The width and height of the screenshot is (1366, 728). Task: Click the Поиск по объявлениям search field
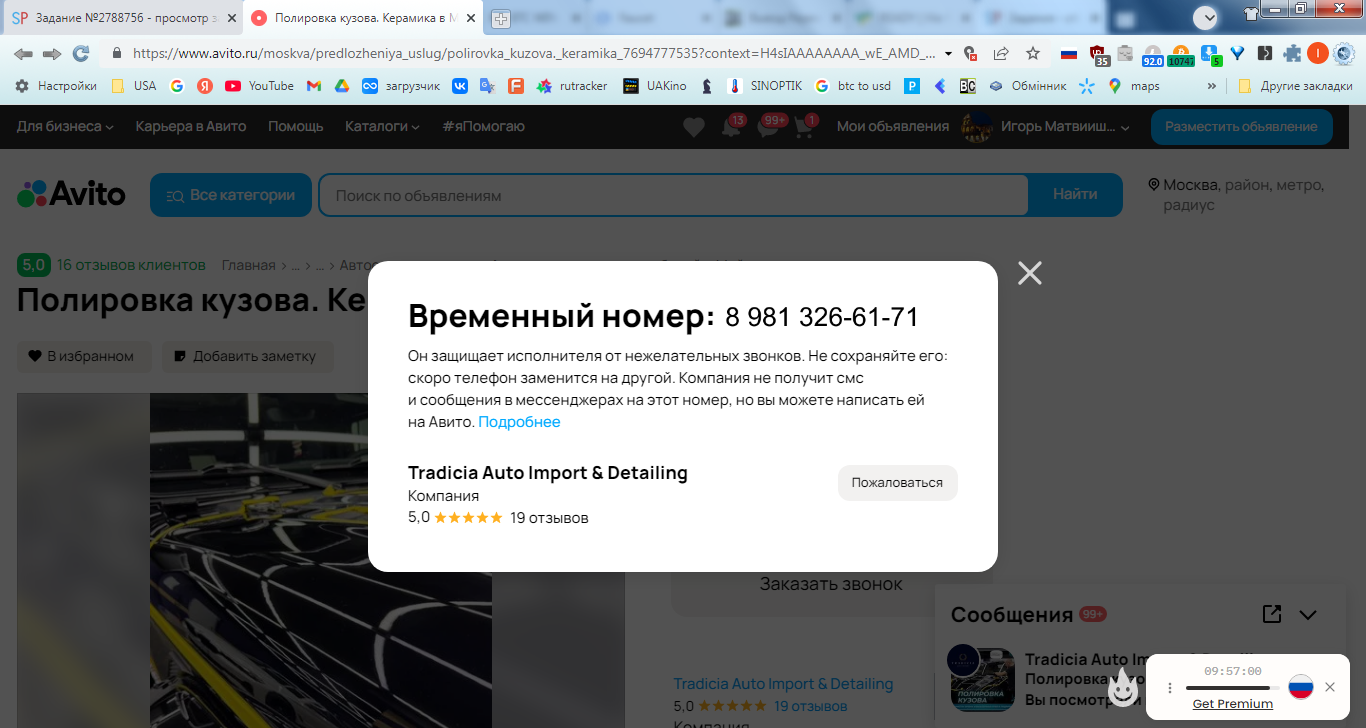pos(673,195)
